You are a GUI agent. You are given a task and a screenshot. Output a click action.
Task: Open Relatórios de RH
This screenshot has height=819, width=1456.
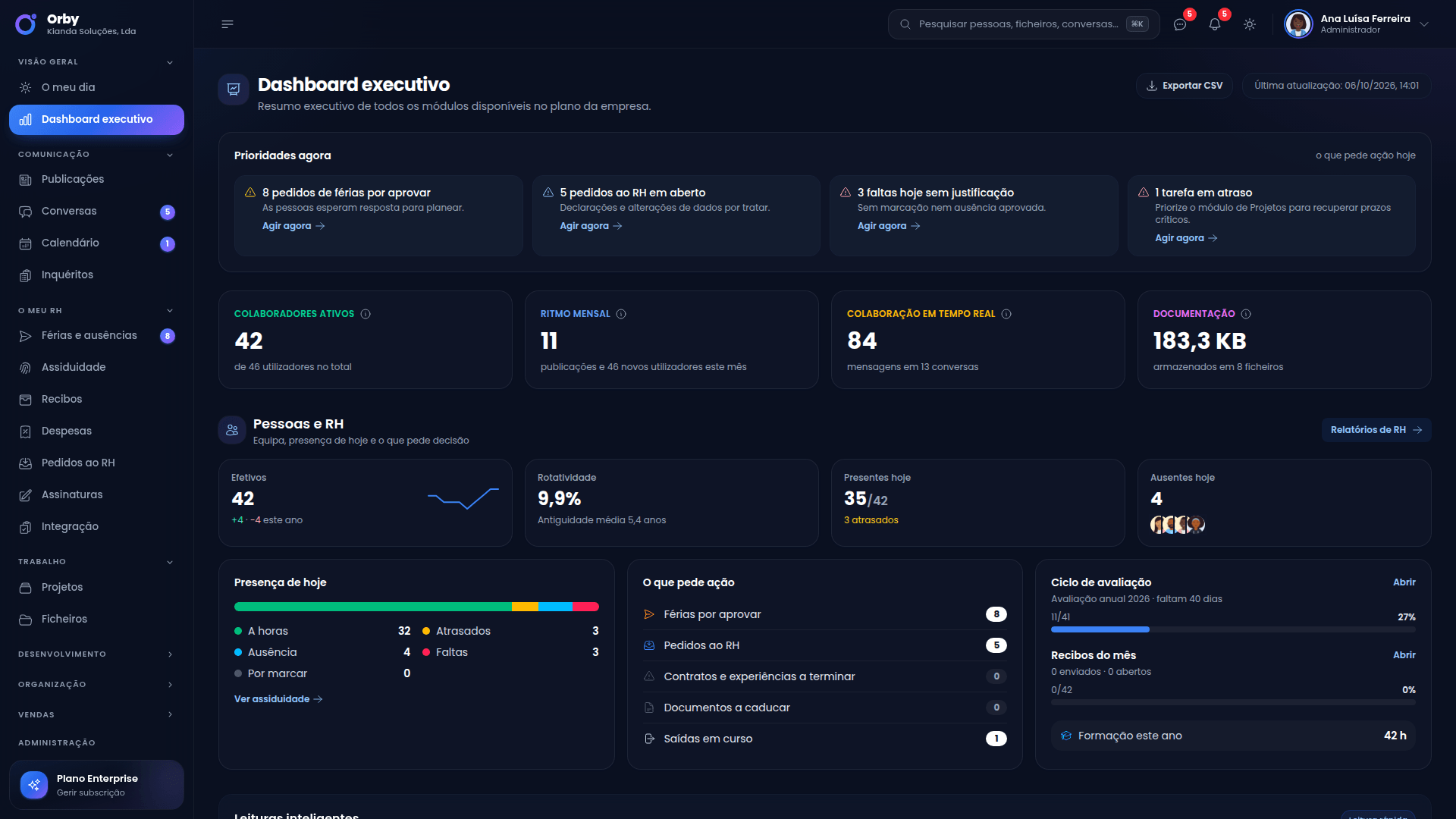(1376, 430)
